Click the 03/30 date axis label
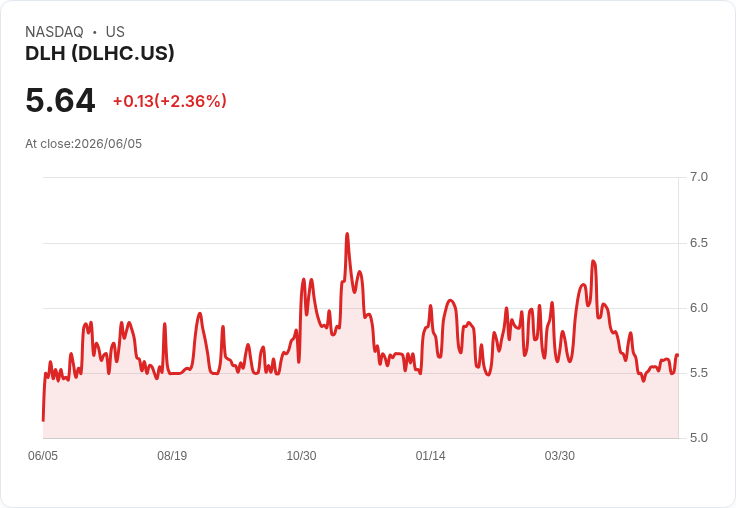This screenshot has height=508, width=736. point(560,455)
